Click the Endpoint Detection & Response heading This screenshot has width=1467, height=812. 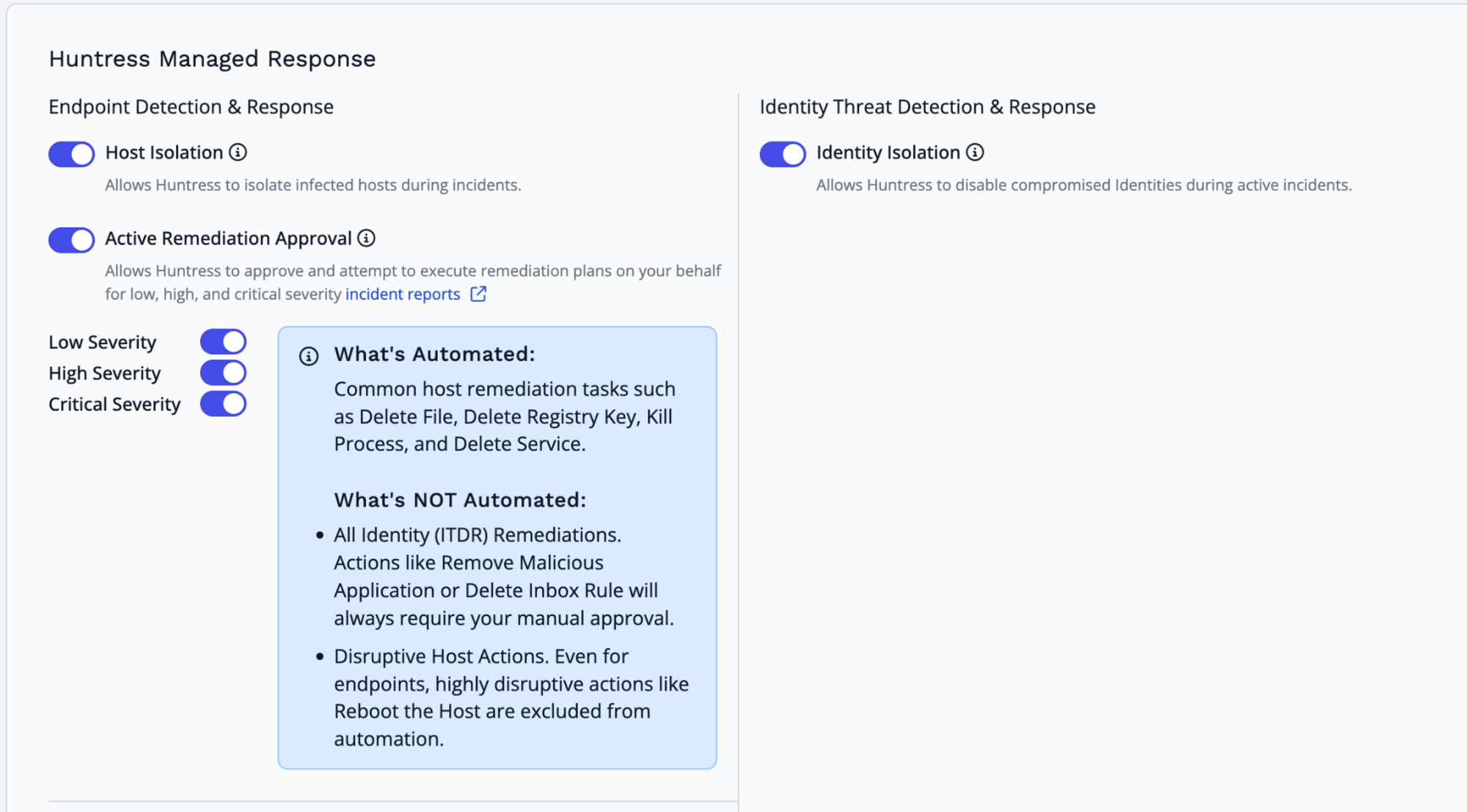(x=191, y=107)
